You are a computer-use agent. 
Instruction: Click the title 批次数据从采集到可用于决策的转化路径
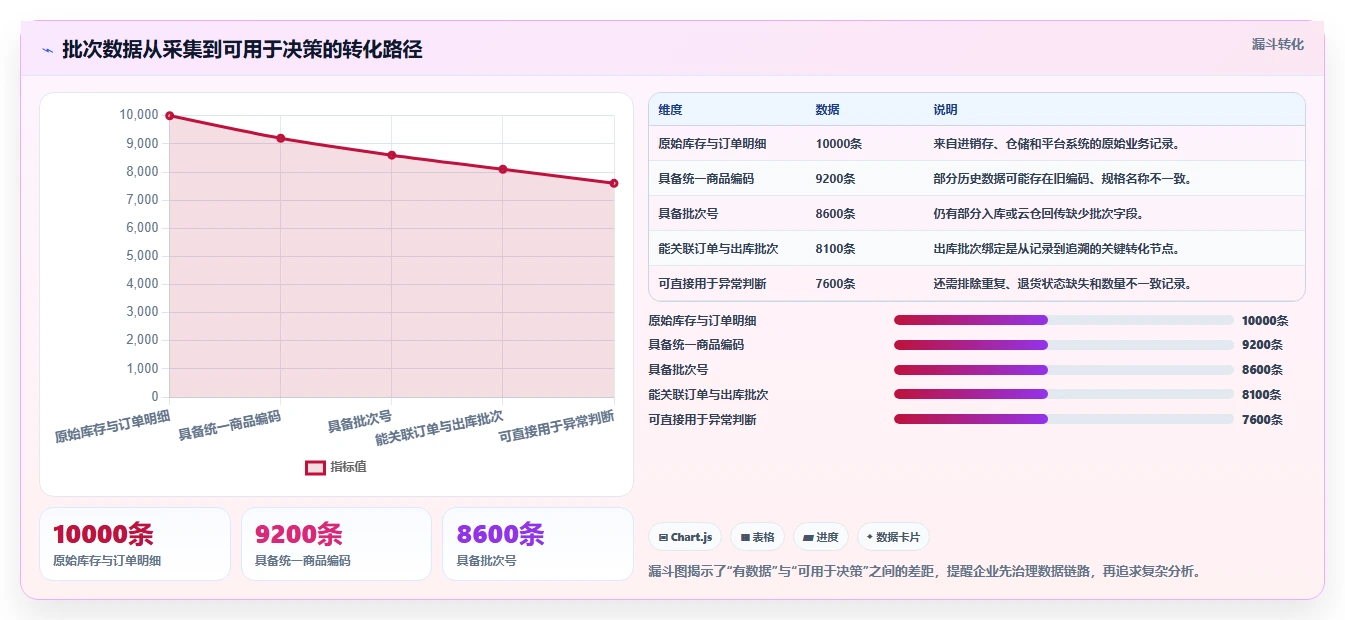(x=242, y=50)
